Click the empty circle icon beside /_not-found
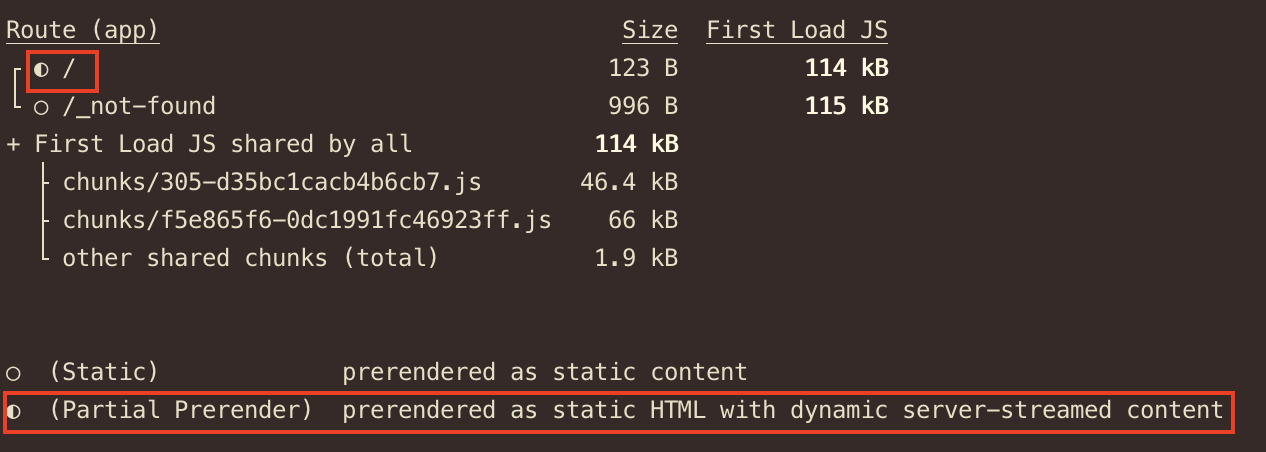Image resolution: width=1266 pixels, height=452 pixels. point(41,107)
